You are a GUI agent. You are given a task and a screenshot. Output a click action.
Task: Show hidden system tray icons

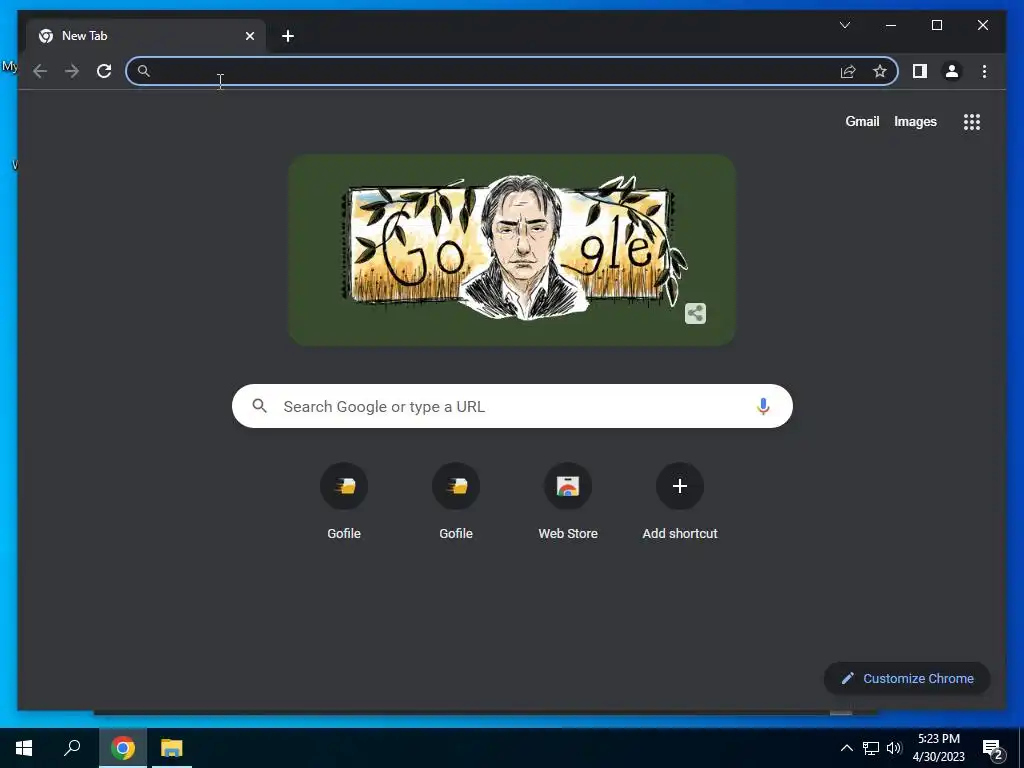(x=846, y=748)
